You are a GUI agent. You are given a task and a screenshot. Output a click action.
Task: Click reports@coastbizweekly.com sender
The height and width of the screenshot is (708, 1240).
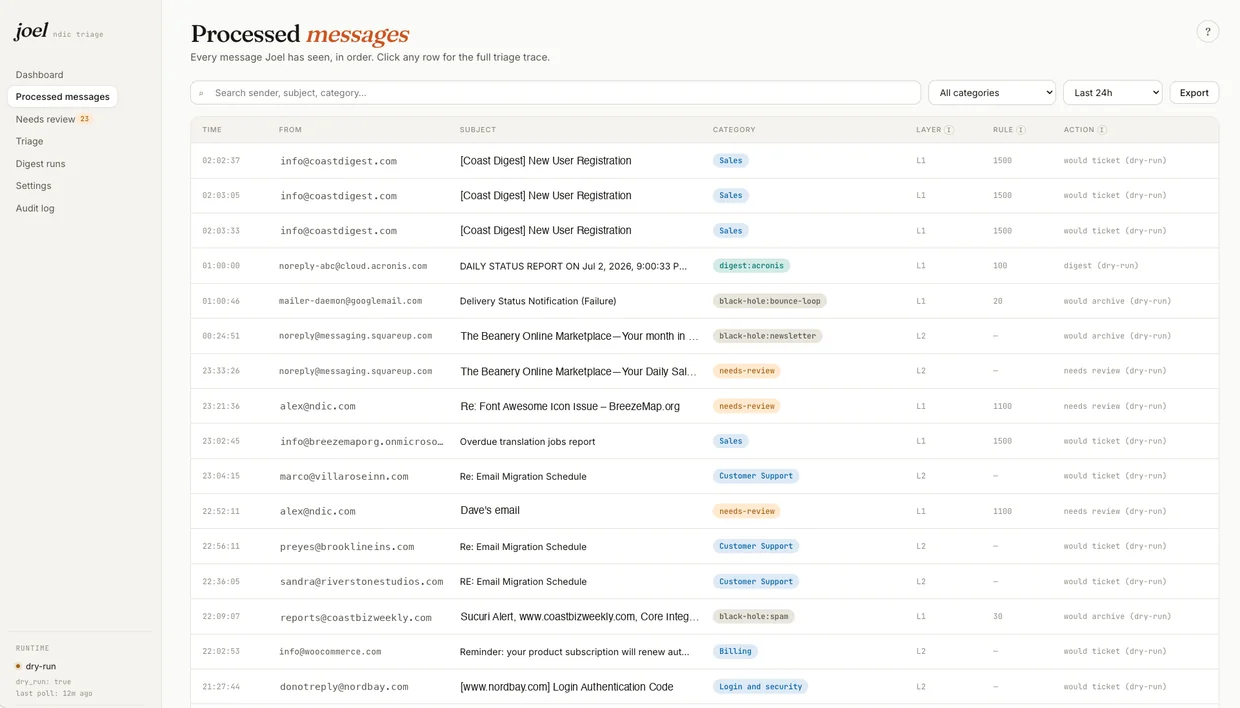pos(355,617)
